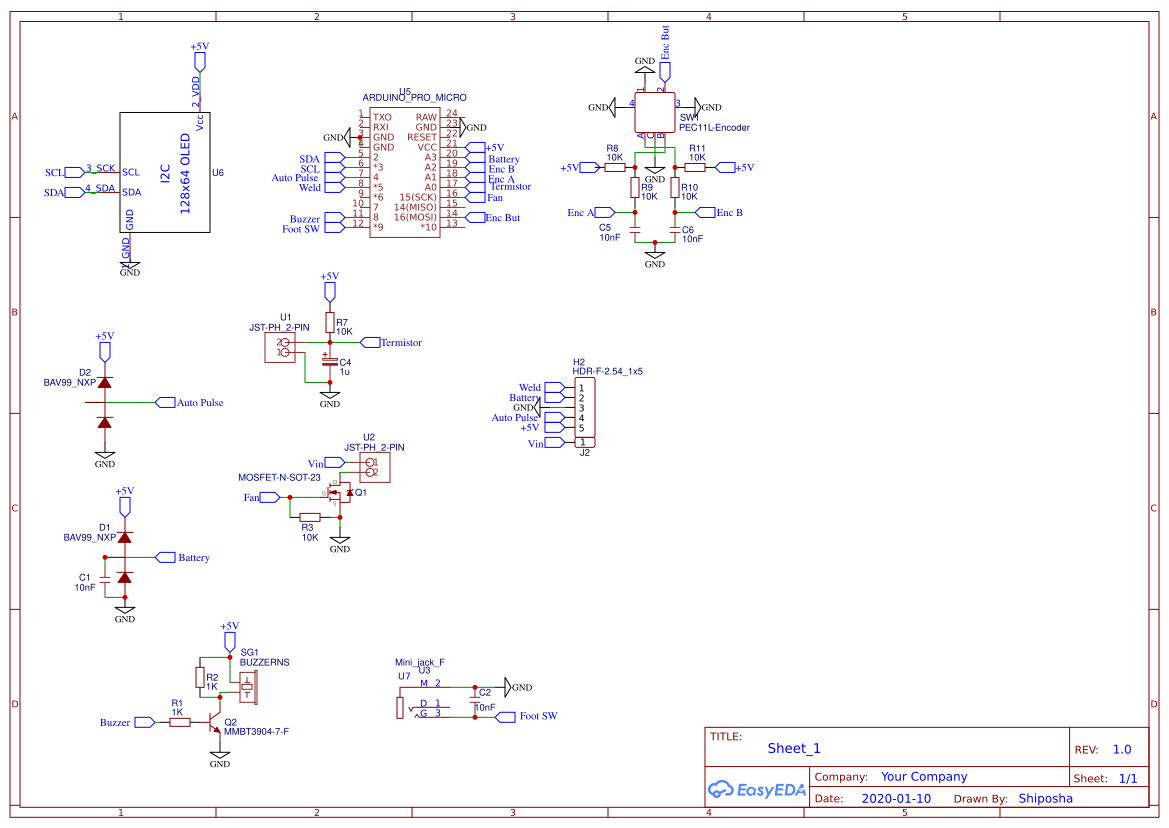Select the 2020-01-10 date field
This screenshot has width=1169, height=828.
pos(896,798)
